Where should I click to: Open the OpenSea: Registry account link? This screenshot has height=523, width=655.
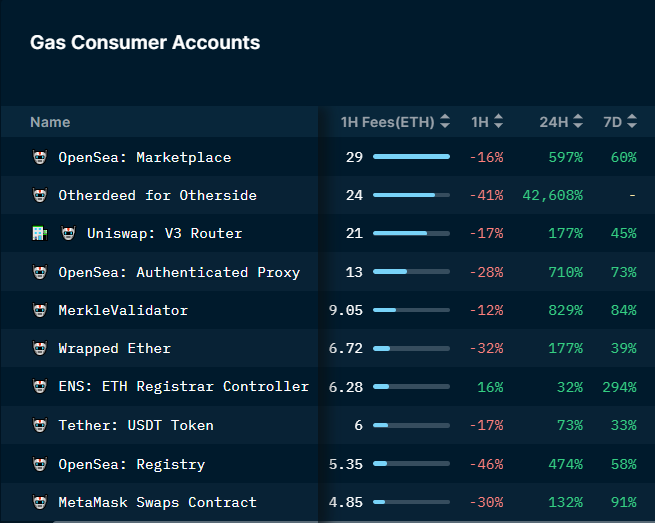(x=131, y=464)
